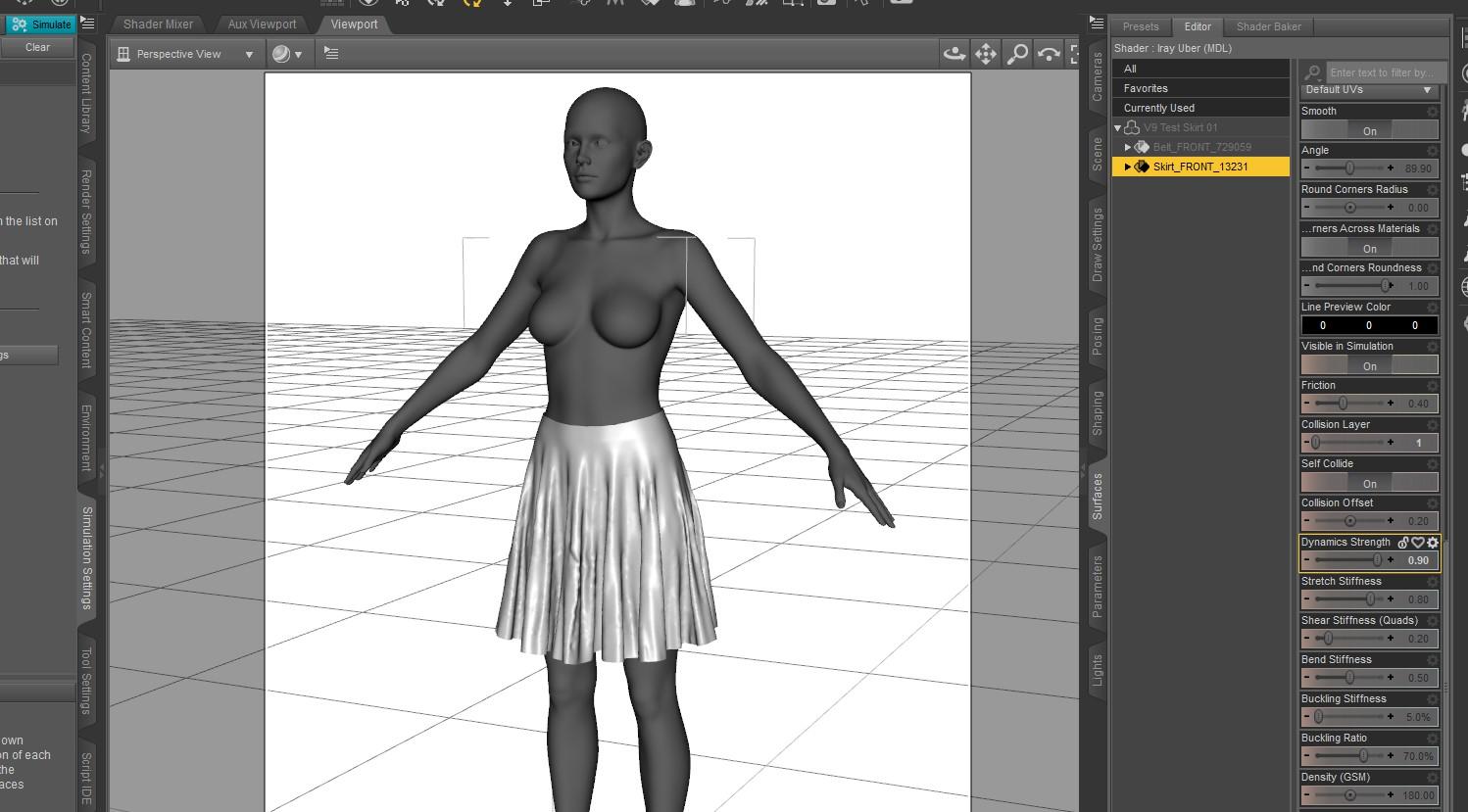1468x812 pixels.
Task: Open the Render Settings side tab
Action: pyautogui.click(x=86, y=212)
